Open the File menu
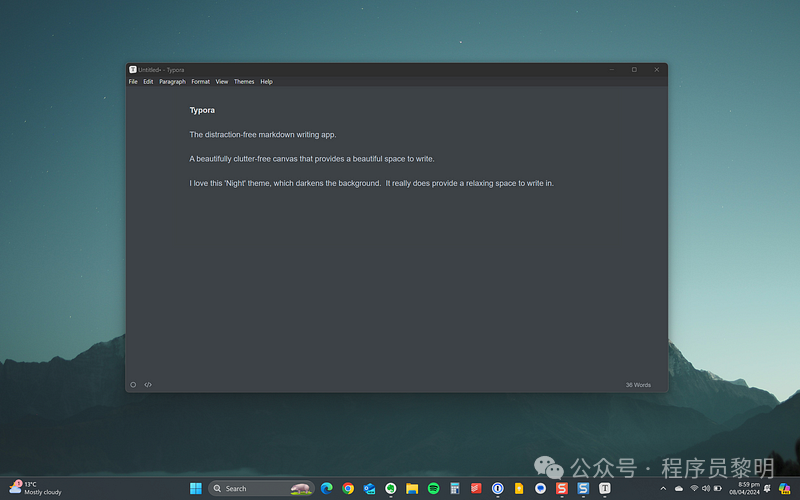This screenshot has width=800, height=500. coord(133,82)
